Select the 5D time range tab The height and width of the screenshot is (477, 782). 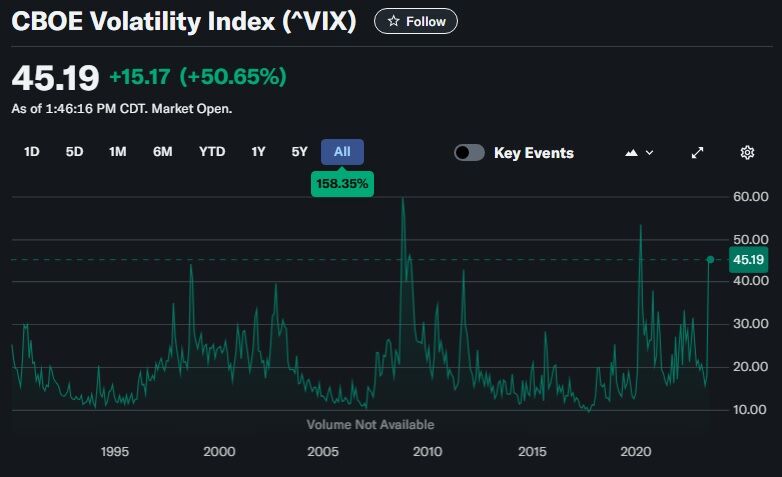pos(74,152)
